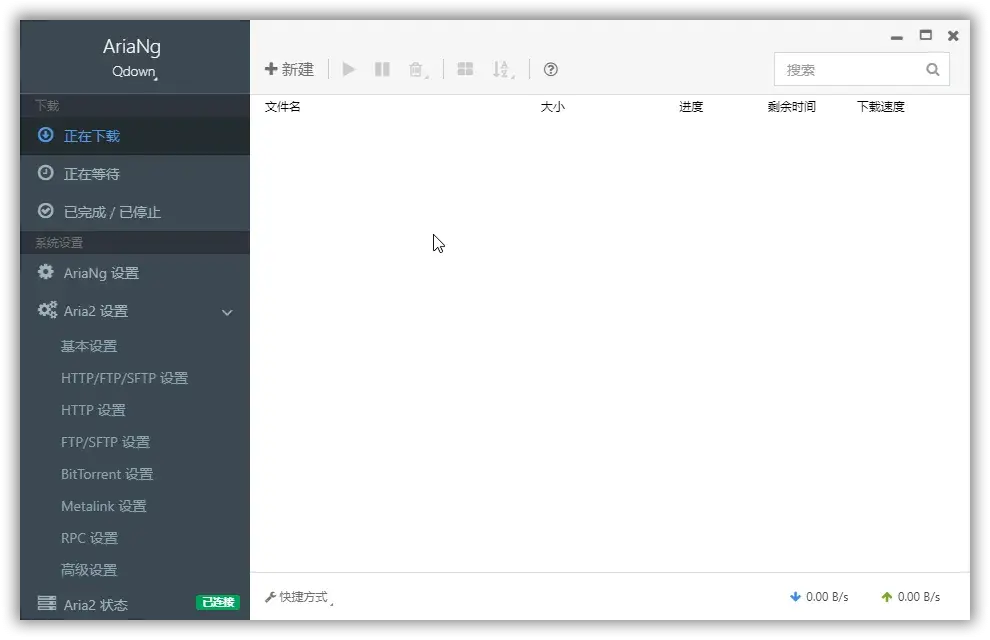Open HTTP 设置 submenu item
Image resolution: width=990 pixels, height=640 pixels.
[x=93, y=410]
